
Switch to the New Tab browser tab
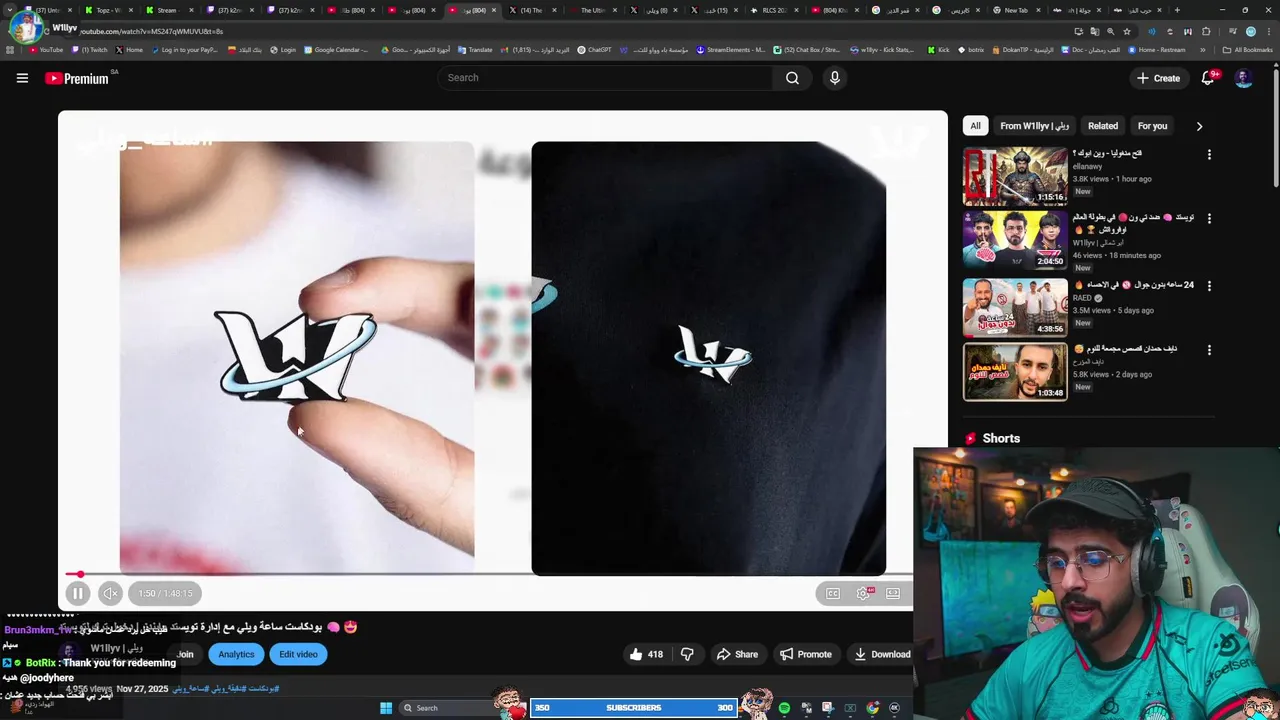coord(1015,10)
